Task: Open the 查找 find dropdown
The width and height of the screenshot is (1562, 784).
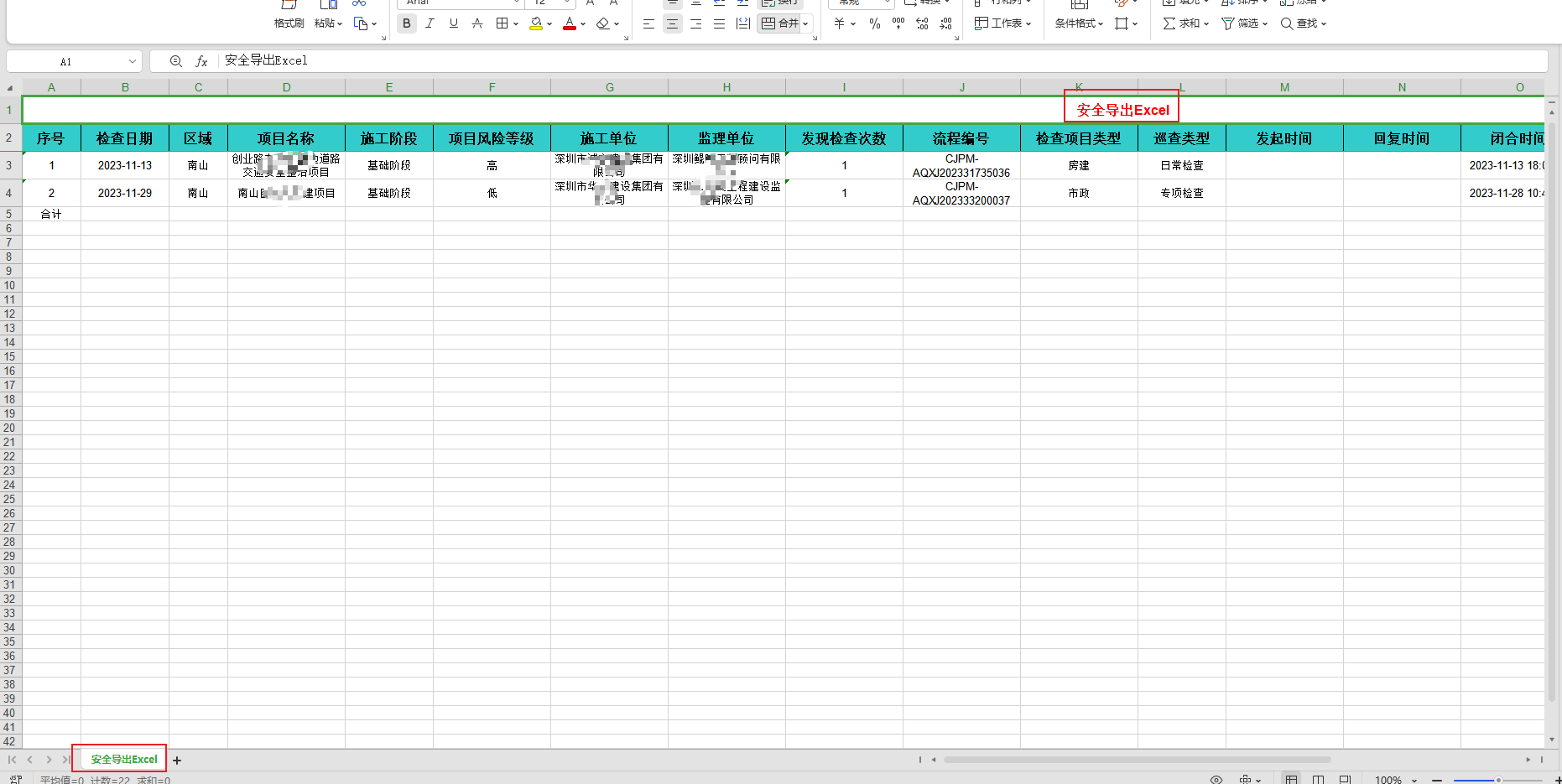Action: coord(1304,23)
